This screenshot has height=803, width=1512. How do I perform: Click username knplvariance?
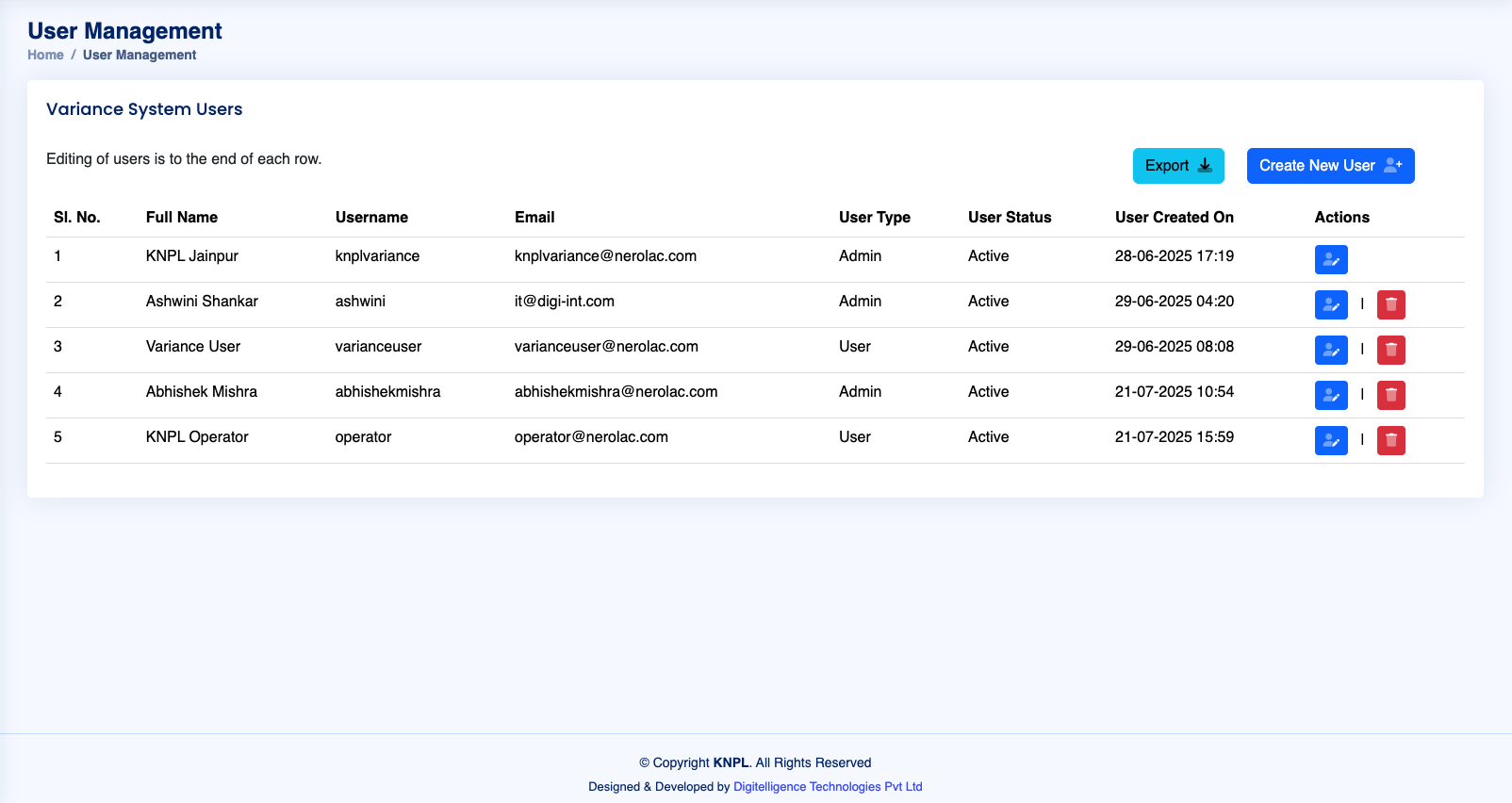[377, 256]
